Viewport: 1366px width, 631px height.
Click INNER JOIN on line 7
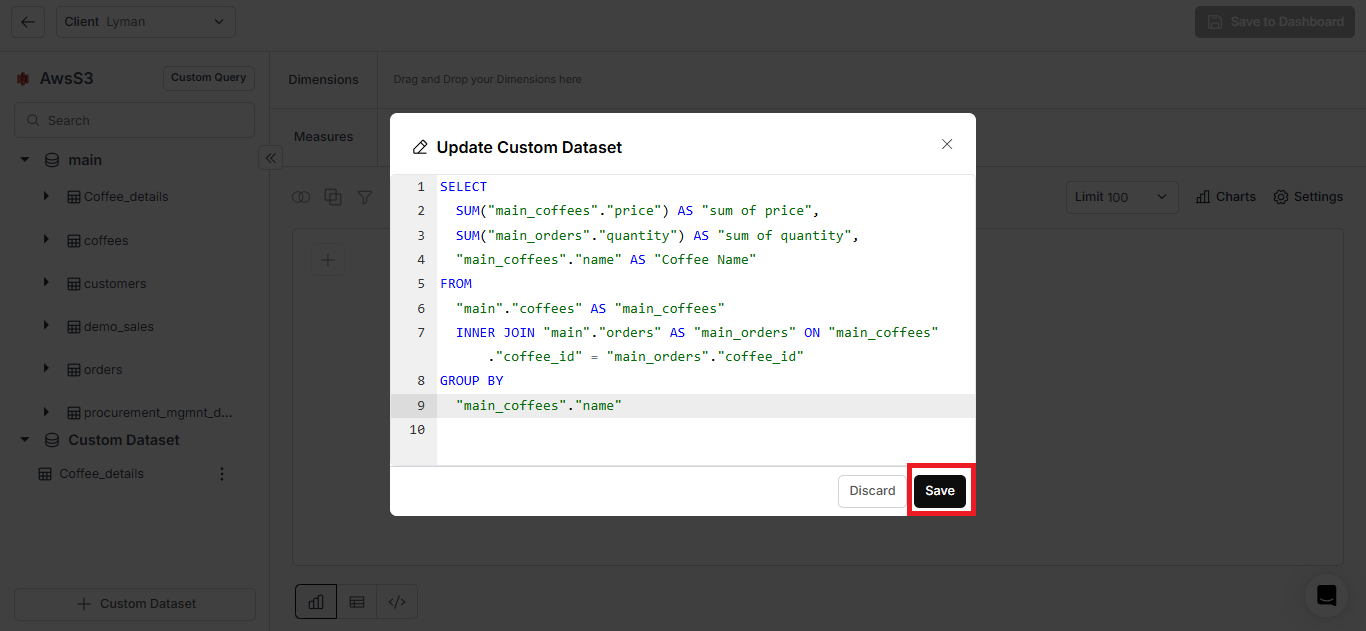coord(495,333)
